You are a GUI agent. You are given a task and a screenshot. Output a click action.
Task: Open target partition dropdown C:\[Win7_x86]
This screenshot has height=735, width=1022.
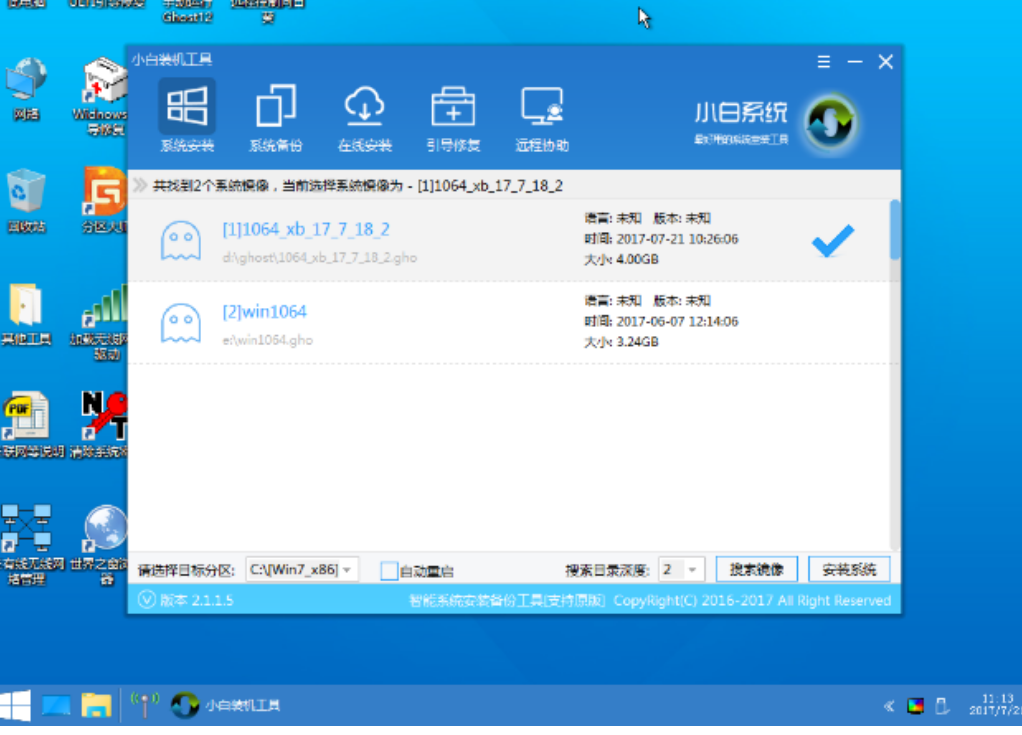tap(302, 570)
